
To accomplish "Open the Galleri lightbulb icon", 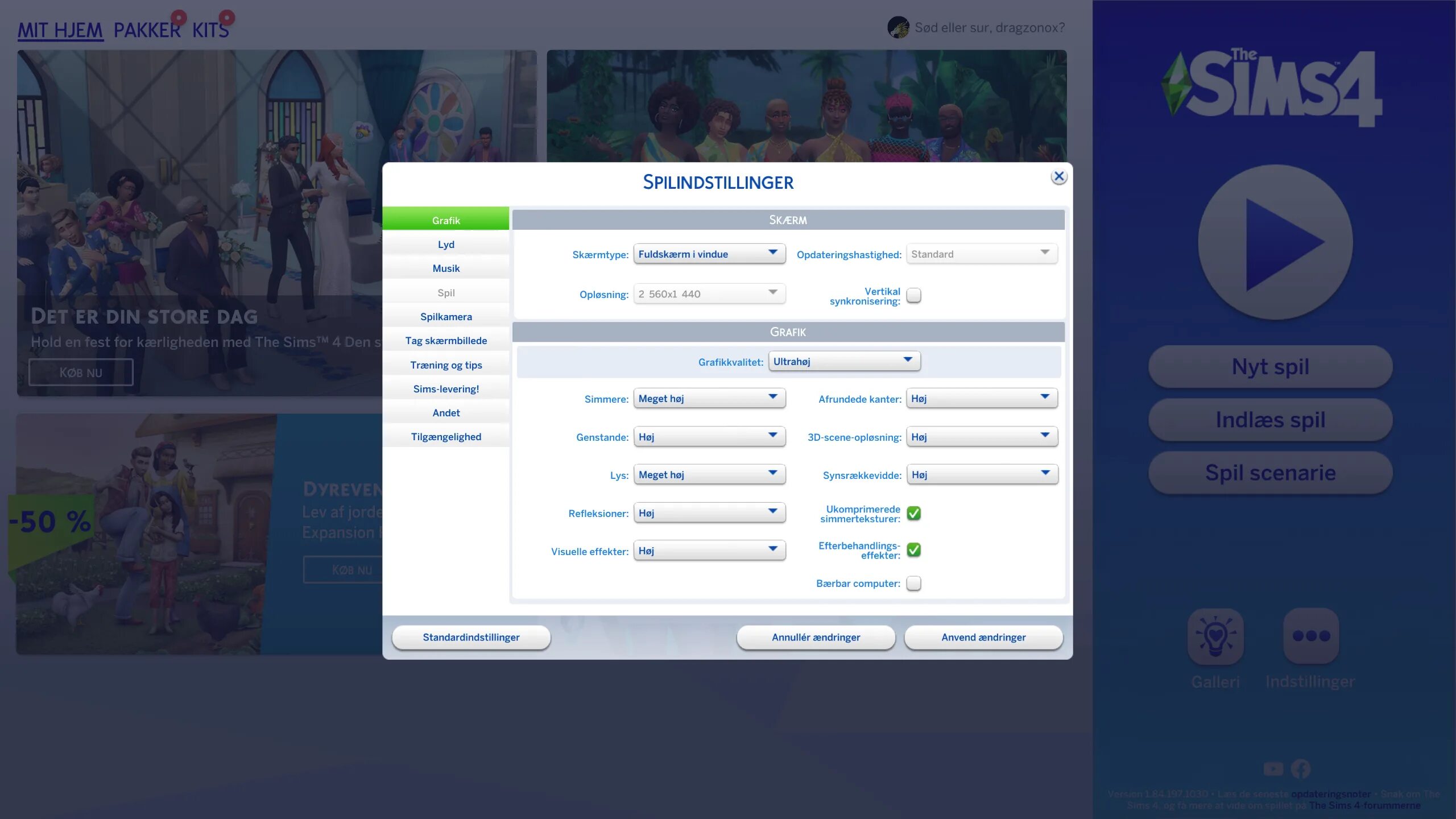I will (x=1215, y=635).
